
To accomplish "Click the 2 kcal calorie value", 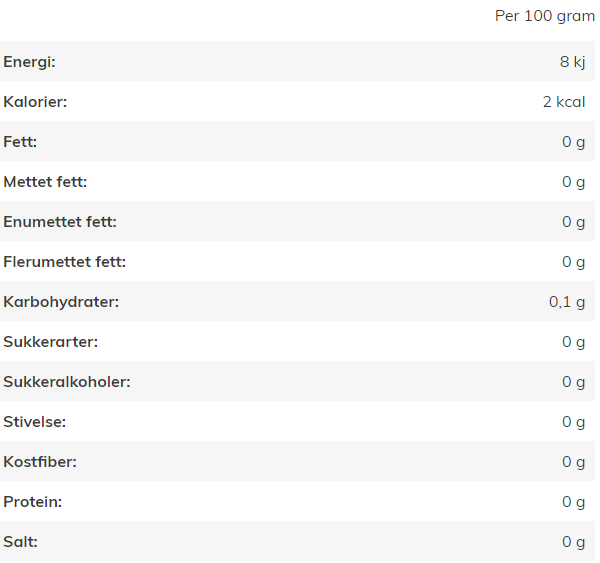I will point(564,102).
